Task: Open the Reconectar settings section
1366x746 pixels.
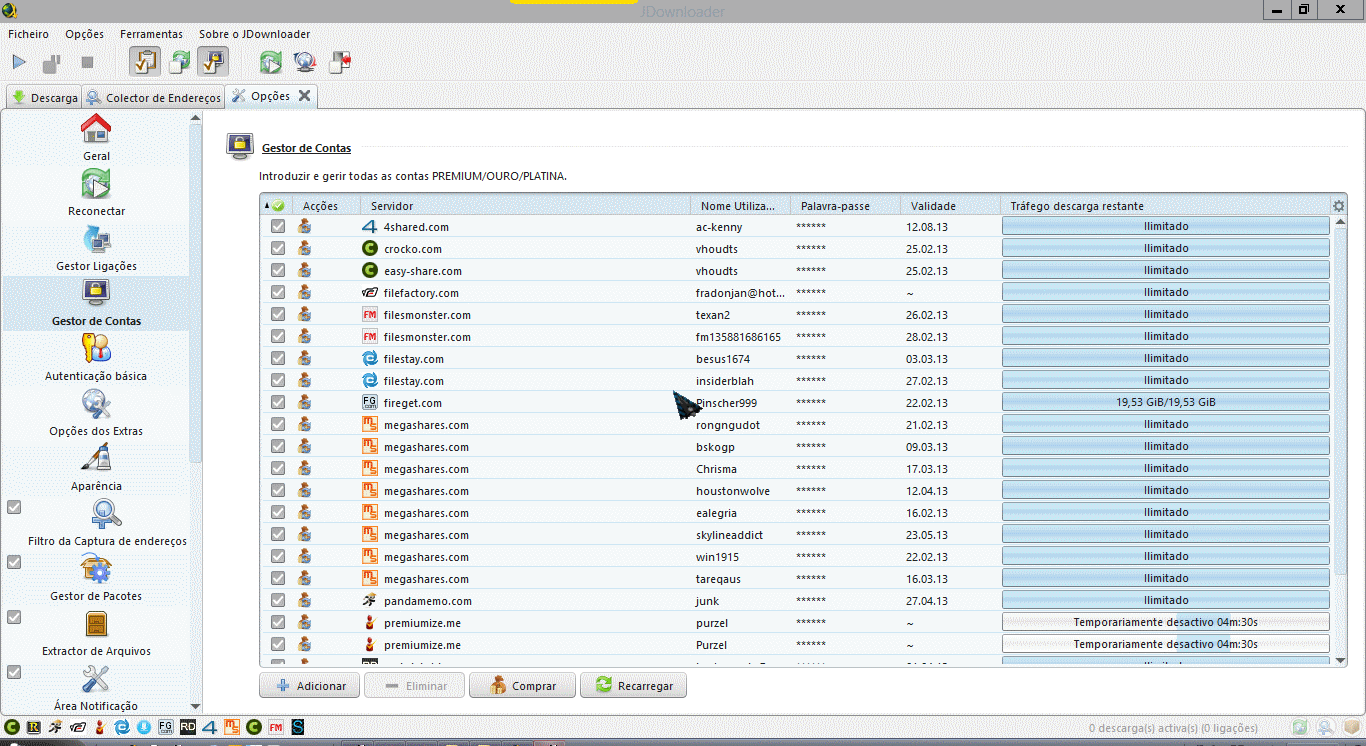Action: coord(96,192)
